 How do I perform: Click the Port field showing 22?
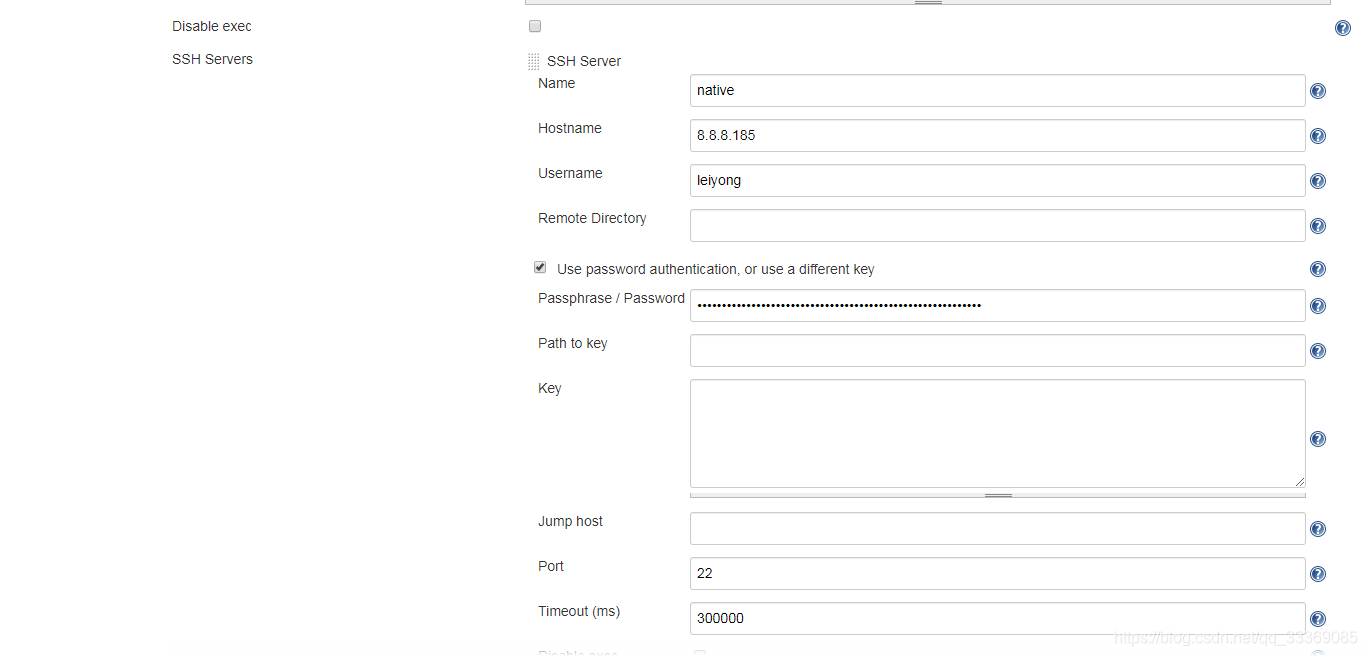[x=997, y=573]
